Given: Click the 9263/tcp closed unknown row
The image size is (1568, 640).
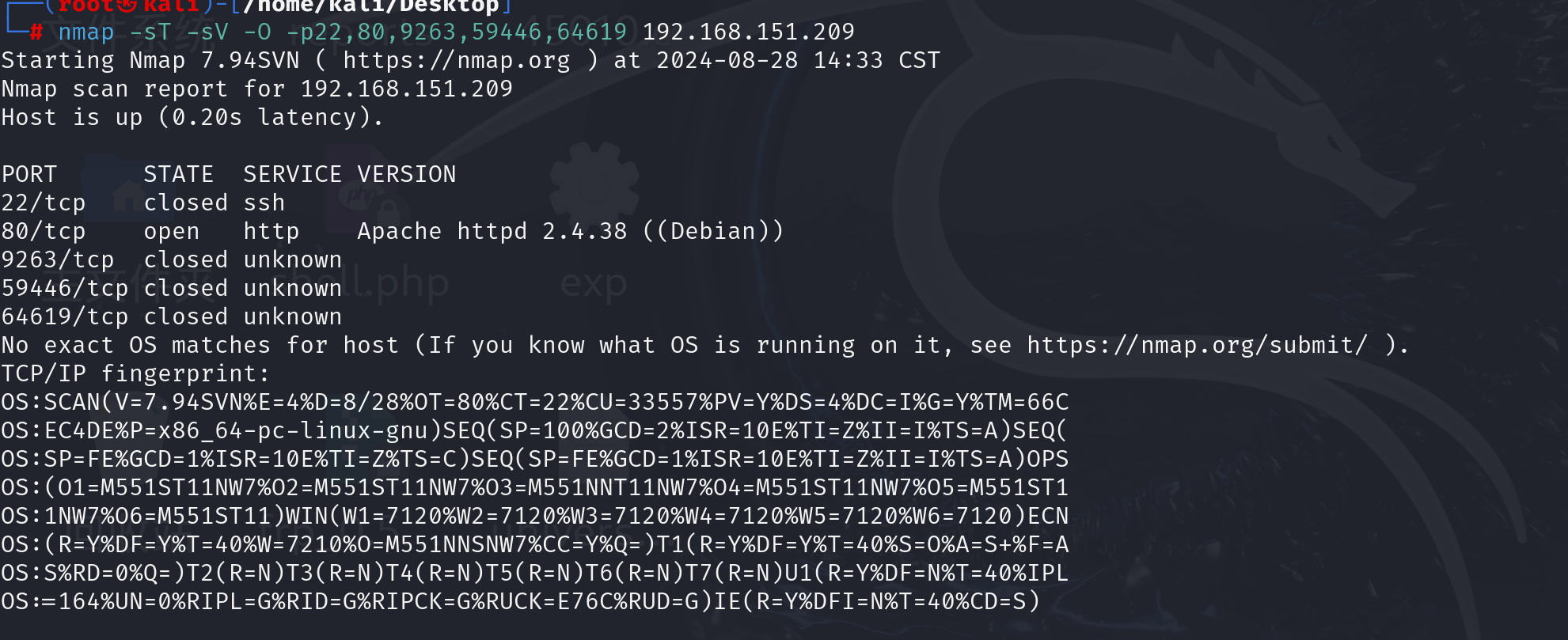Looking at the screenshot, I should pos(172,260).
